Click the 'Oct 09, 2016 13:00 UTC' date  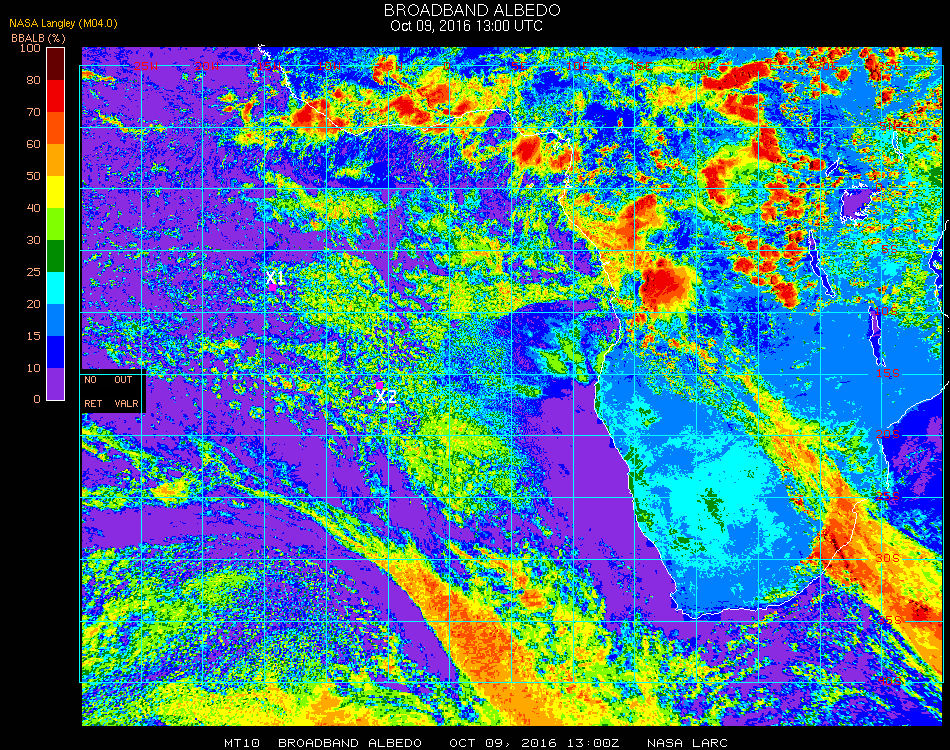point(467,26)
